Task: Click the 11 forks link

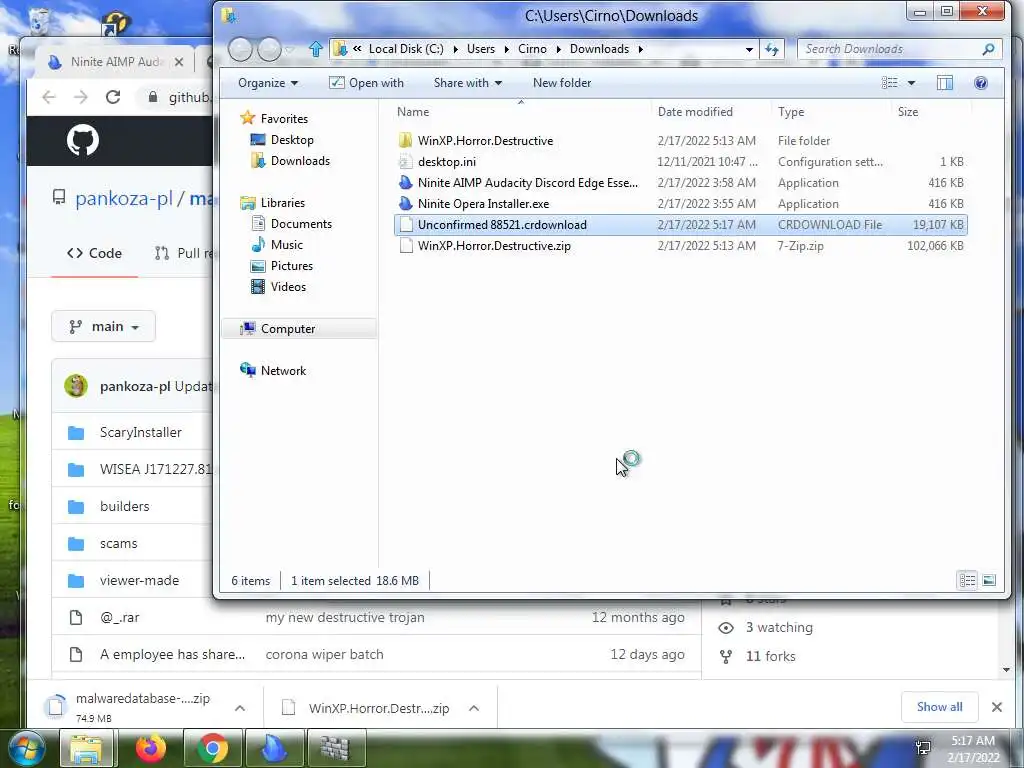Action: (x=771, y=656)
